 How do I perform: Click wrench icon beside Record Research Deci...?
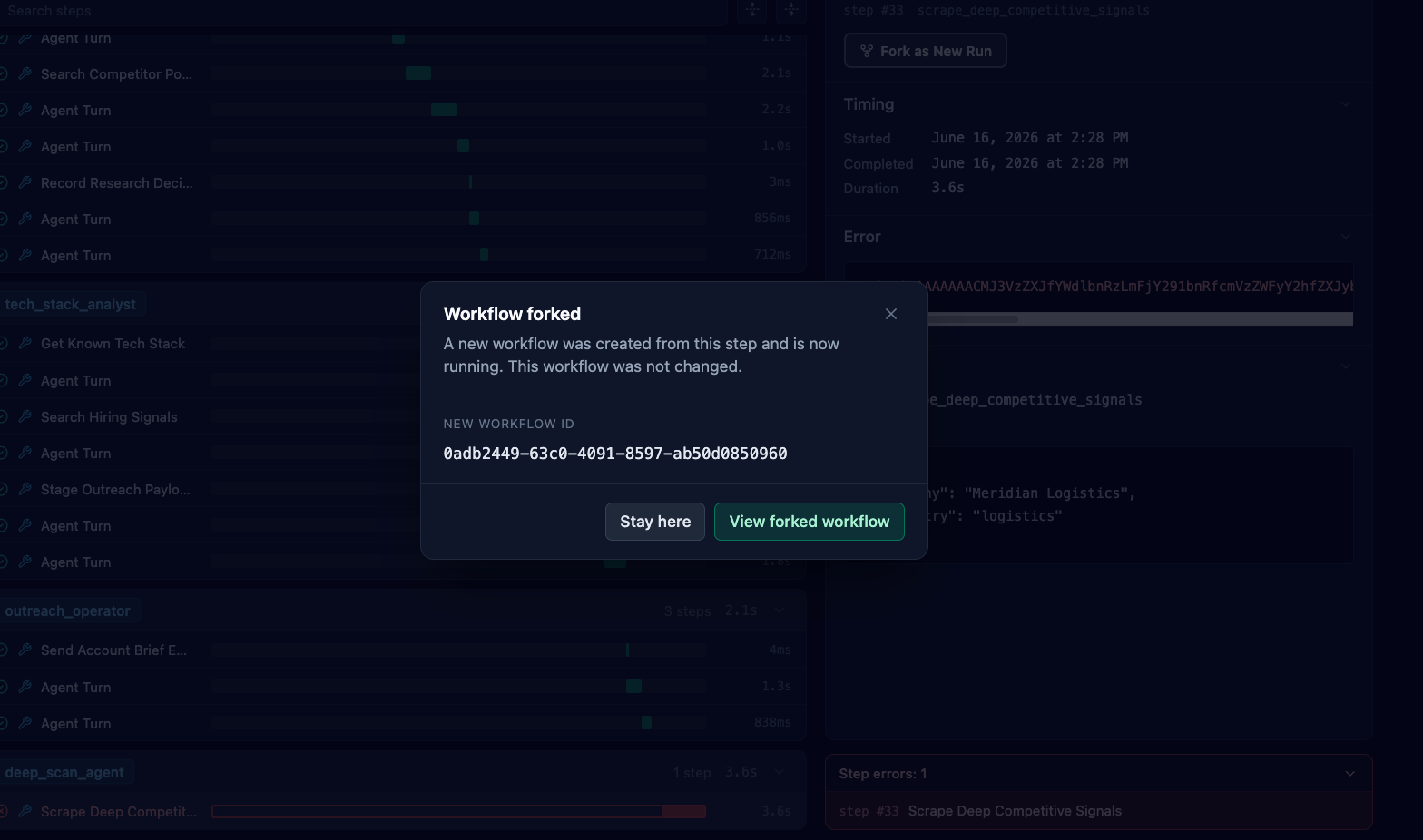(25, 182)
